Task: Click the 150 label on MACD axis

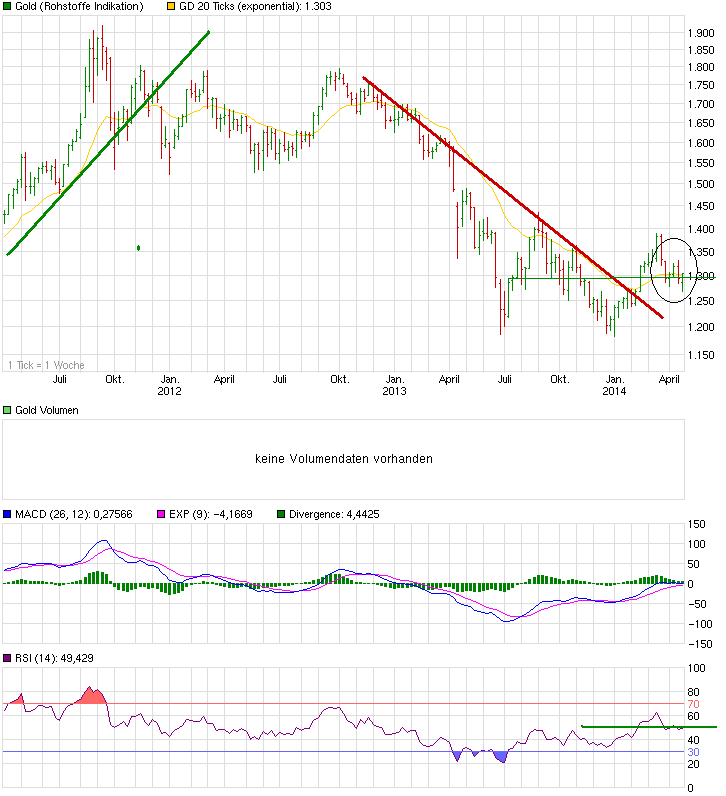Action: click(x=697, y=524)
